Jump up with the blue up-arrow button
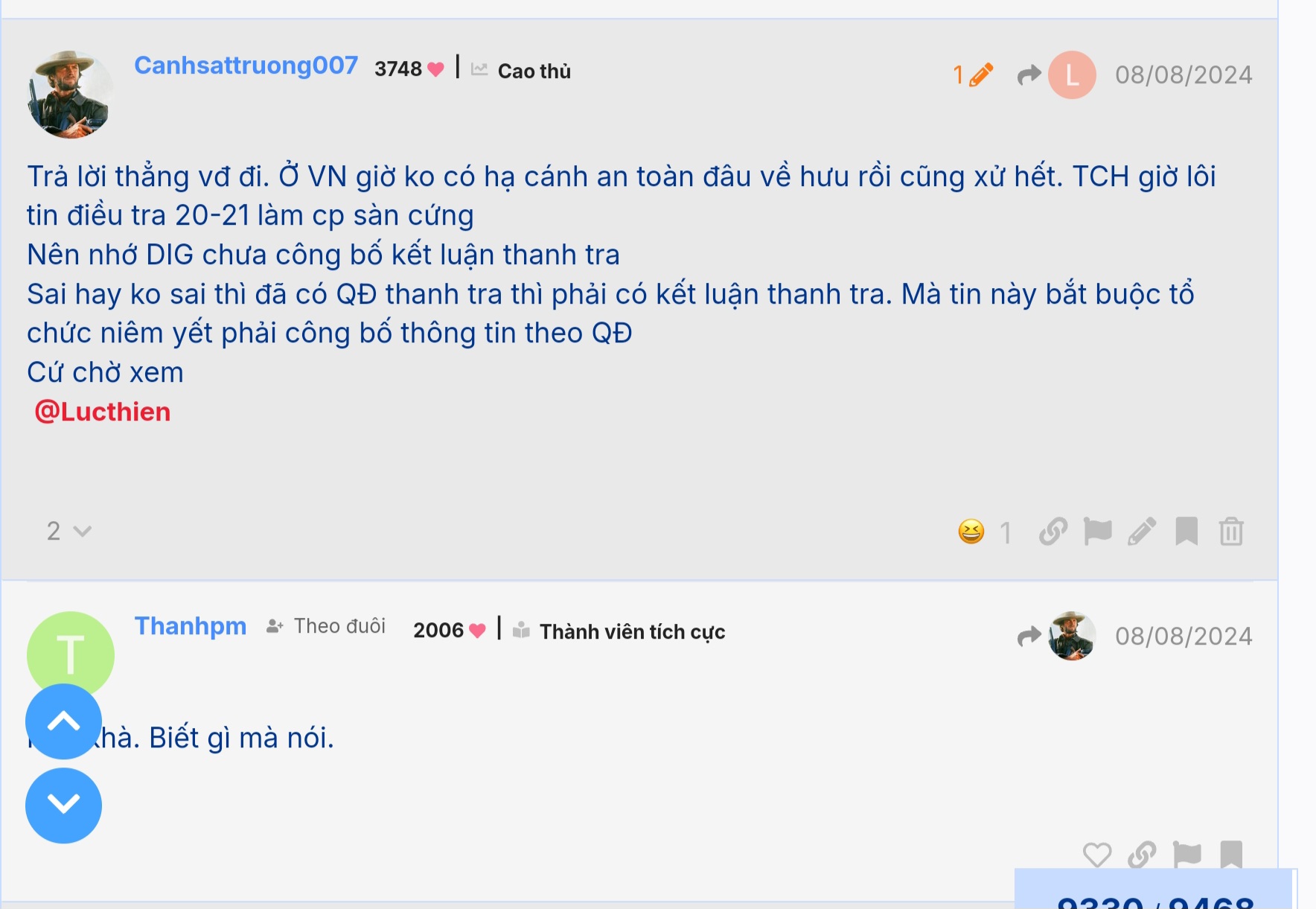The width and height of the screenshot is (1316, 909). click(63, 721)
